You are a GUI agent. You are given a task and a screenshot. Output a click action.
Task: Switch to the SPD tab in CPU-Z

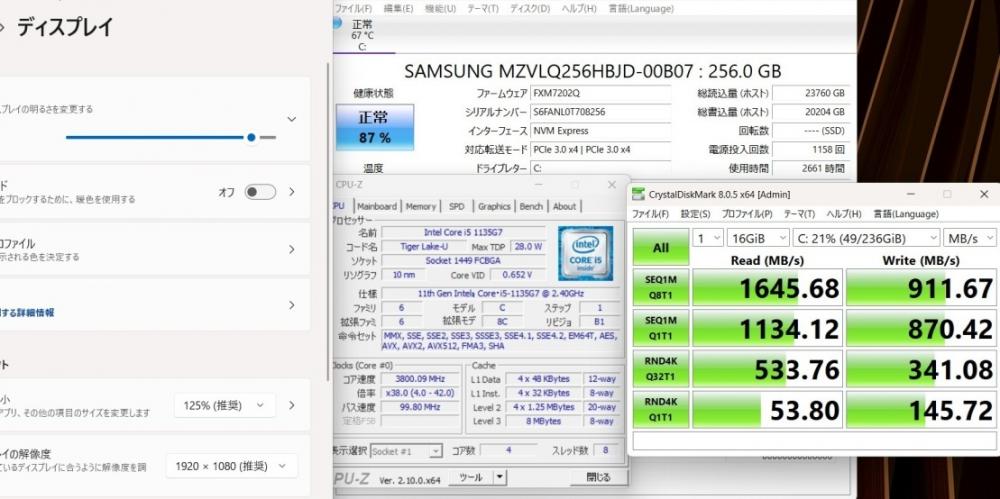[x=457, y=206]
